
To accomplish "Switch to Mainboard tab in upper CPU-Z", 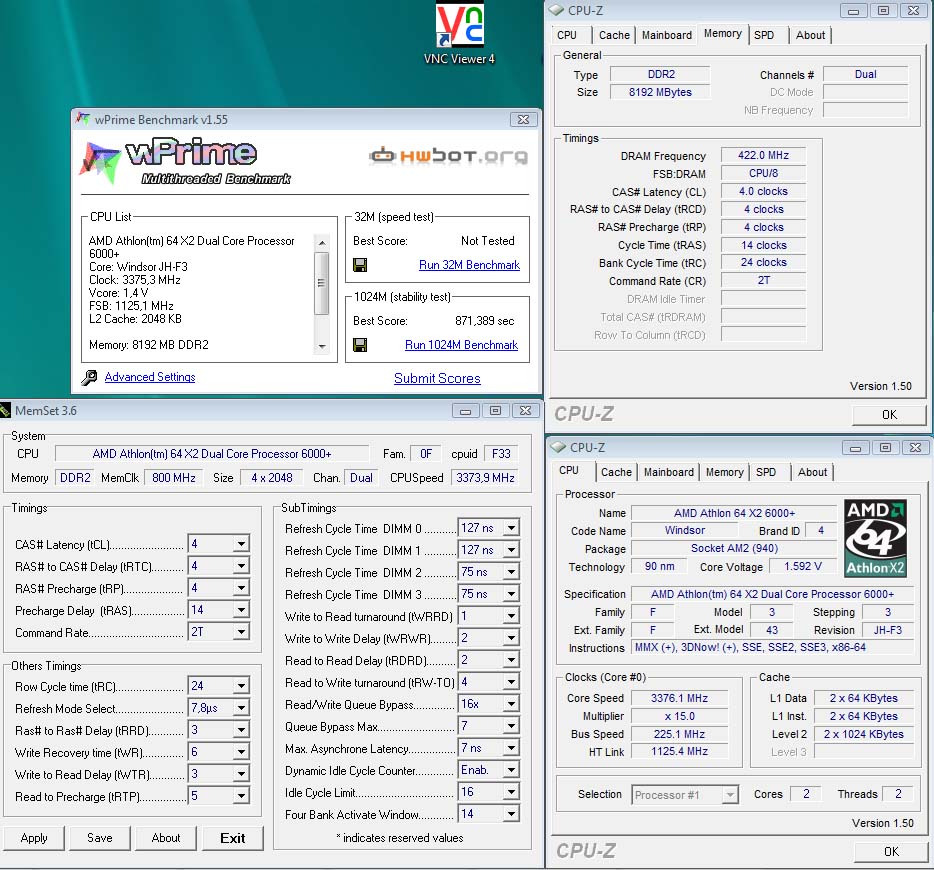I will coord(667,35).
